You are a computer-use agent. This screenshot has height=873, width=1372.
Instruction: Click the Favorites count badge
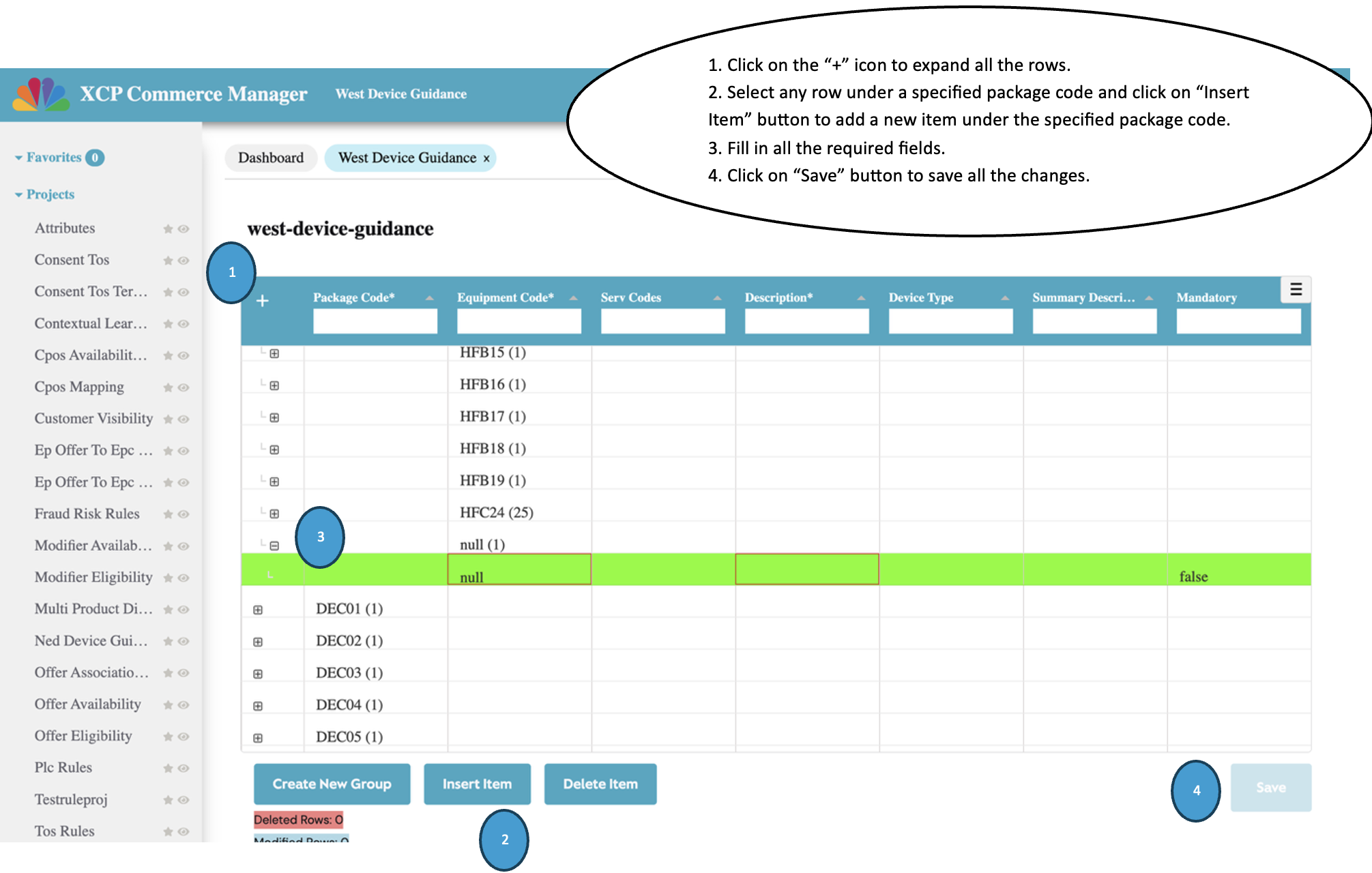pos(95,158)
